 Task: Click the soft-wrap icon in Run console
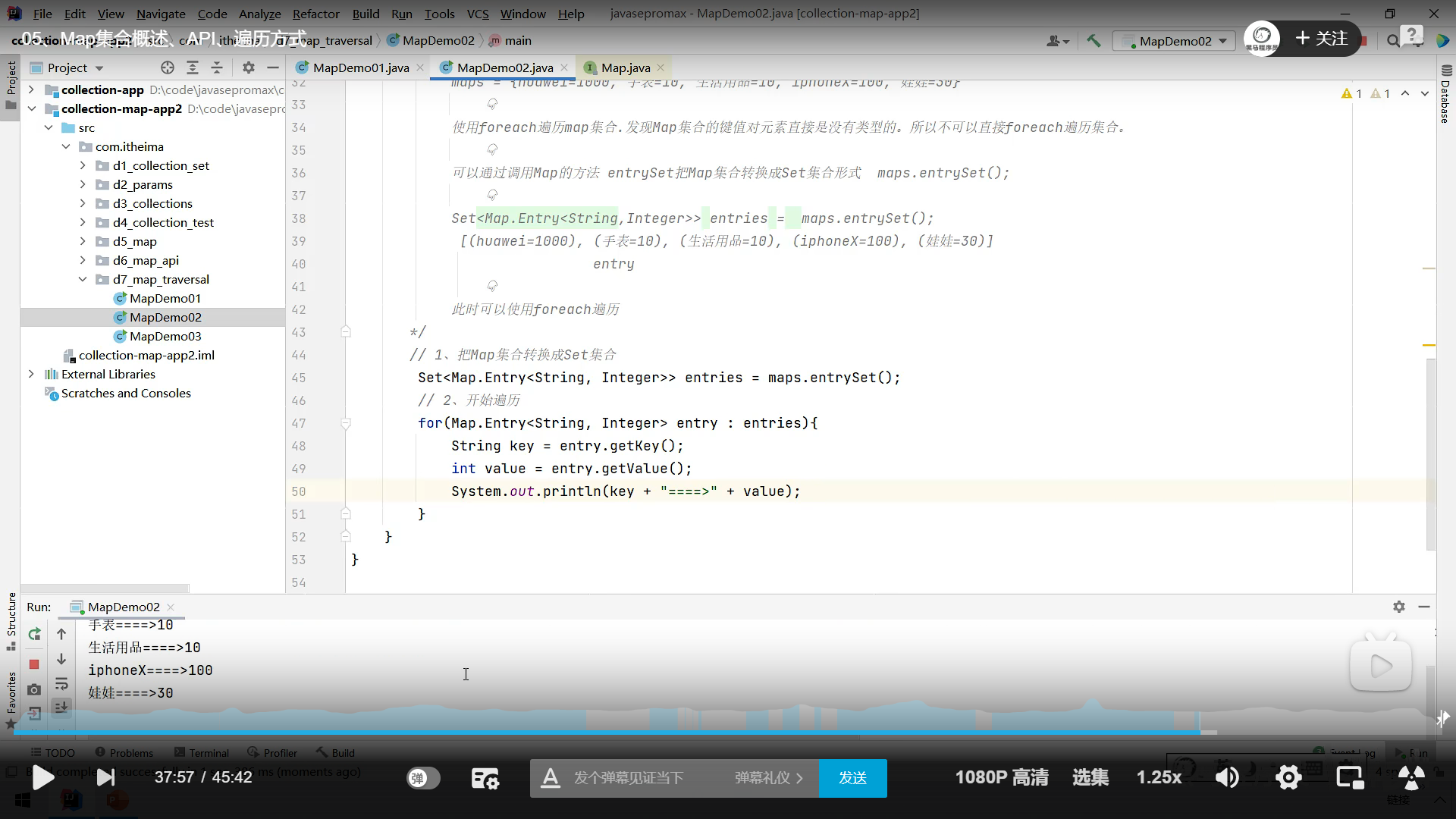point(61,683)
